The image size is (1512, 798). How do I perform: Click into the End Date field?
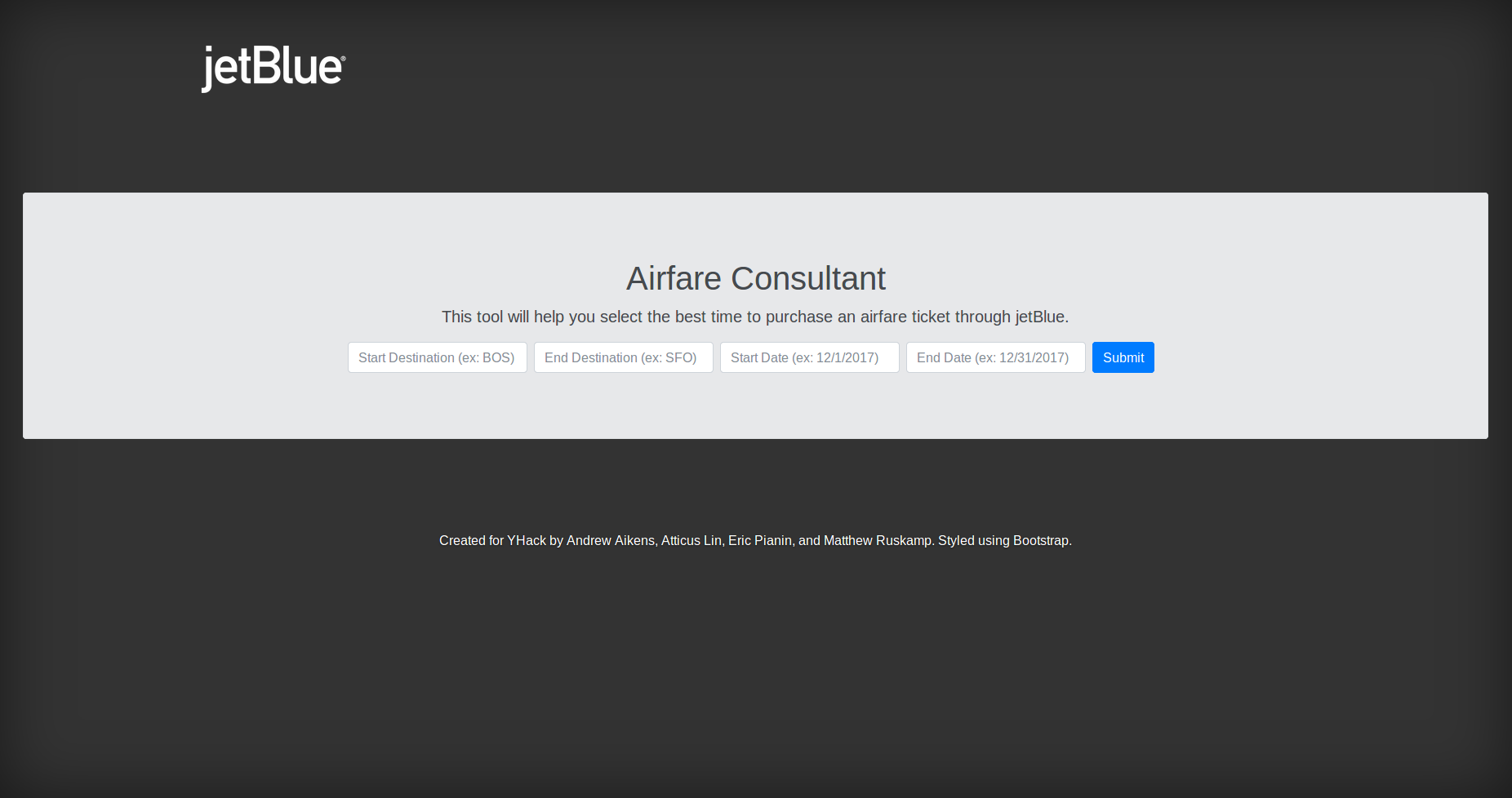pos(996,357)
